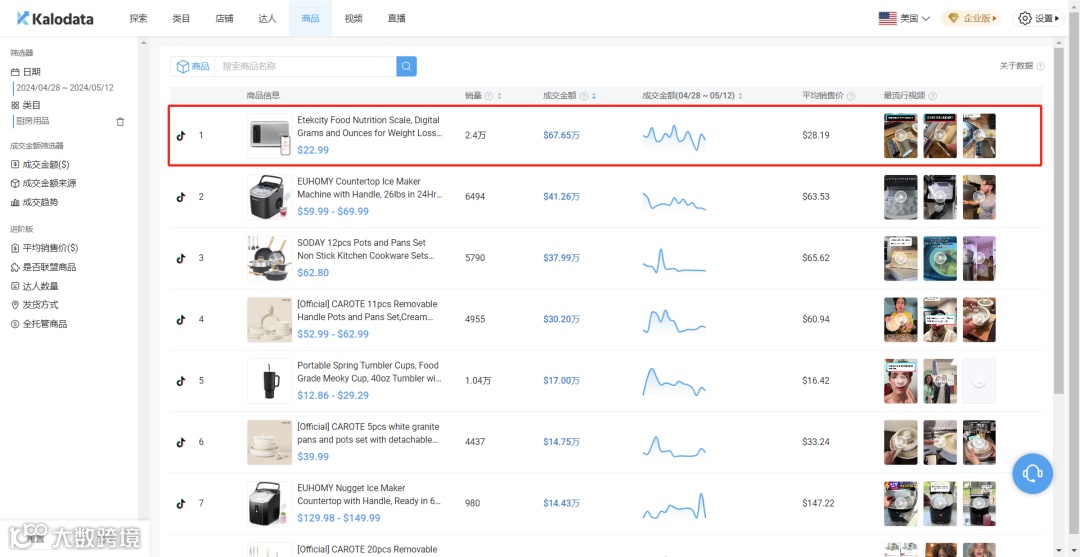Expand the 美国 country dropdown
Image resolution: width=1080 pixels, height=557 pixels.
pyautogui.click(x=904, y=19)
